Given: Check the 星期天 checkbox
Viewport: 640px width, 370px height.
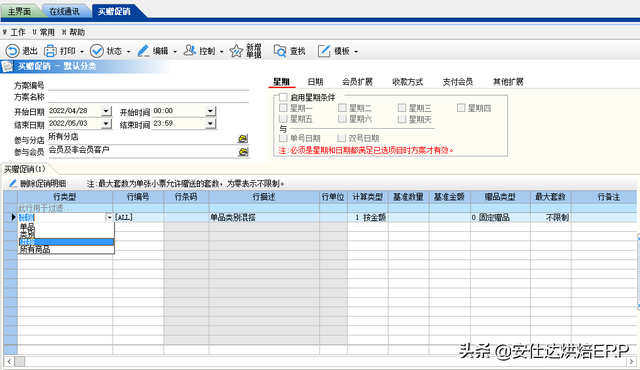Looking at the screenshot, I should tap(402, 119).
